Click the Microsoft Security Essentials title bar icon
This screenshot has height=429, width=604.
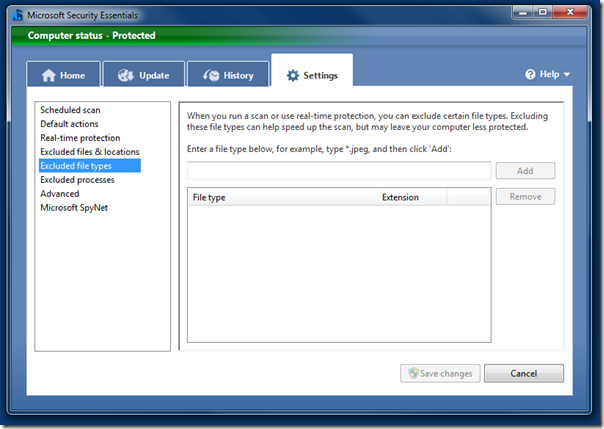pos(17,15)
